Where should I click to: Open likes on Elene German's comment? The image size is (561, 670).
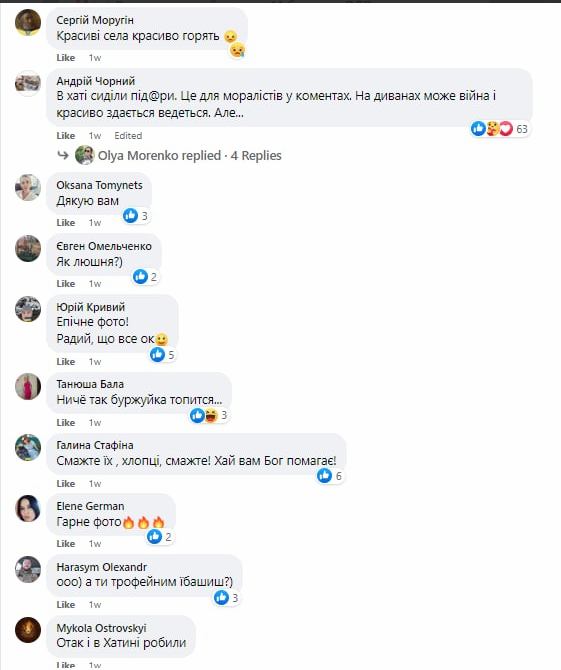(x=160, y=537)
